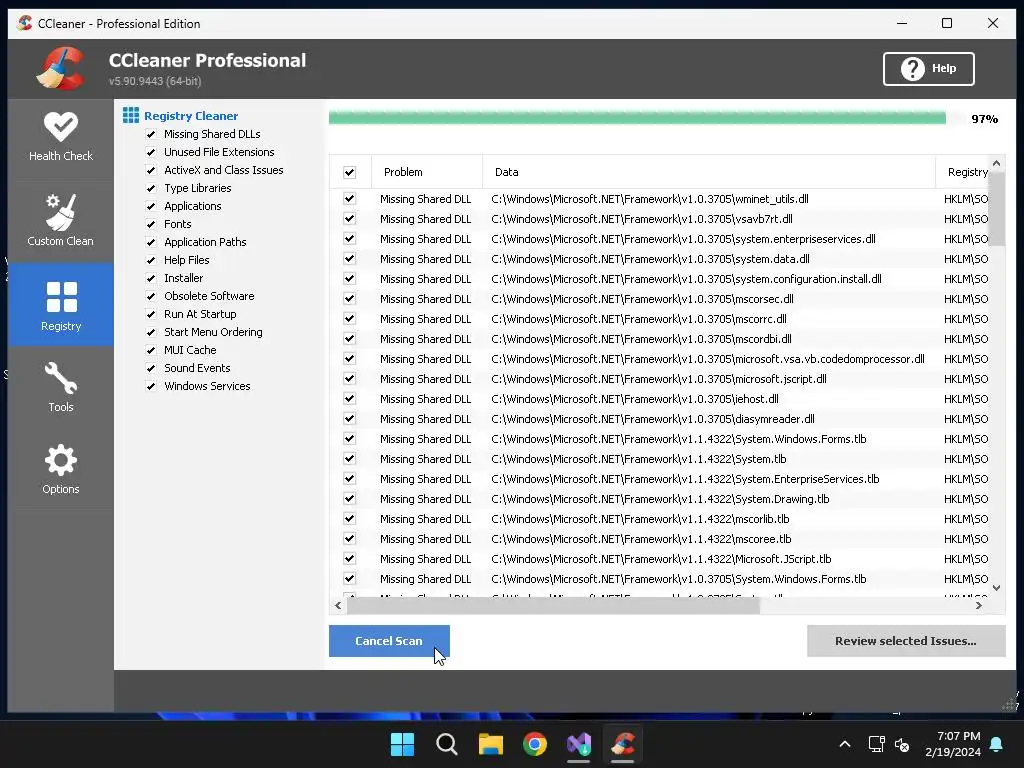Image resolution: width=1024 pixels, height=768 pixels.
Task: Toggle Application Paths checkbox
Action: pyautogui.click(x=151, y=242)
